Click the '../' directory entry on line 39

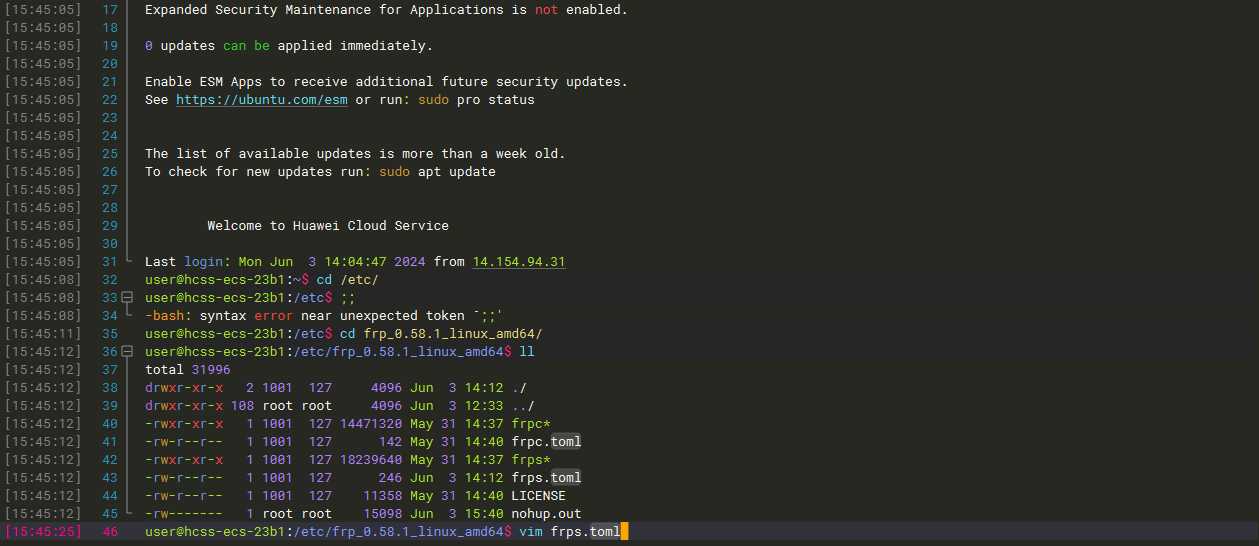pyautogui.click(x=523, y=406)
